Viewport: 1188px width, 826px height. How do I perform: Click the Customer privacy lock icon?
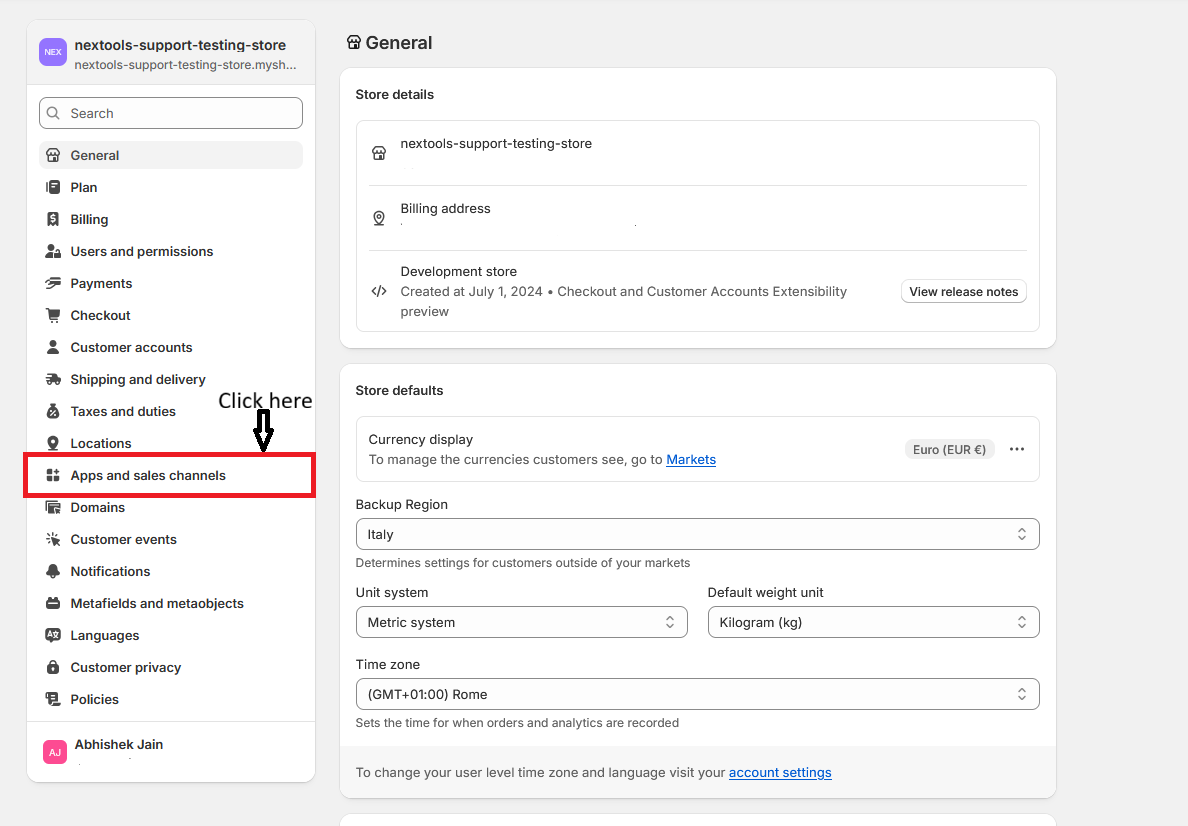point(53,667)
